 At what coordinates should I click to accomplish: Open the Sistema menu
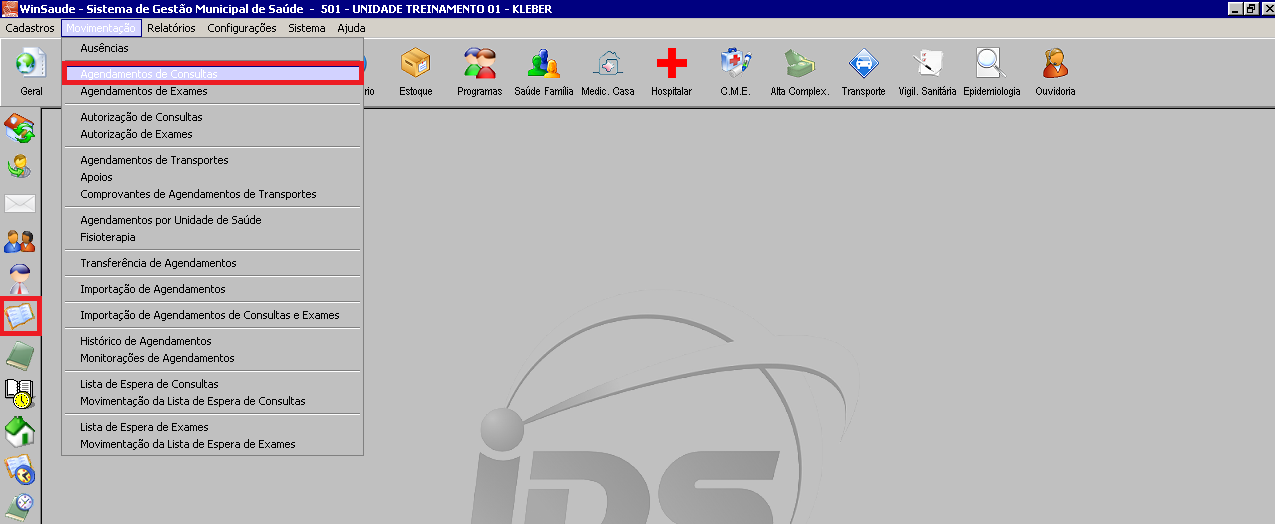click(307, 28)
